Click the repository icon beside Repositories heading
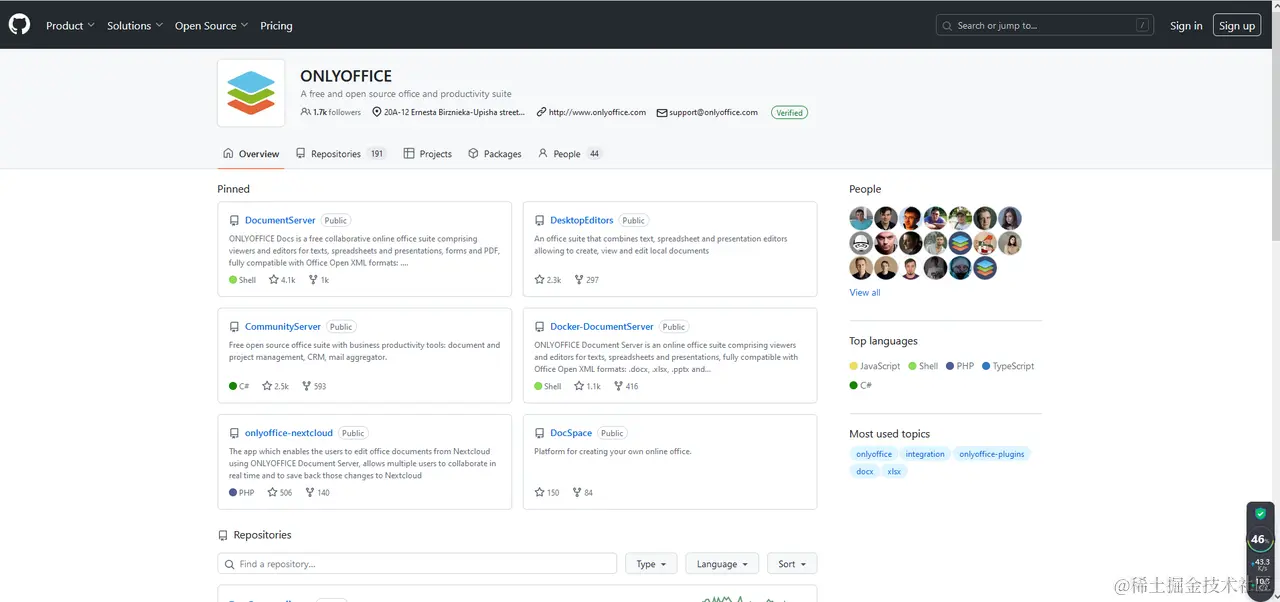The width and height of the screenshot is (1280, 602). [x=223, y=535]
